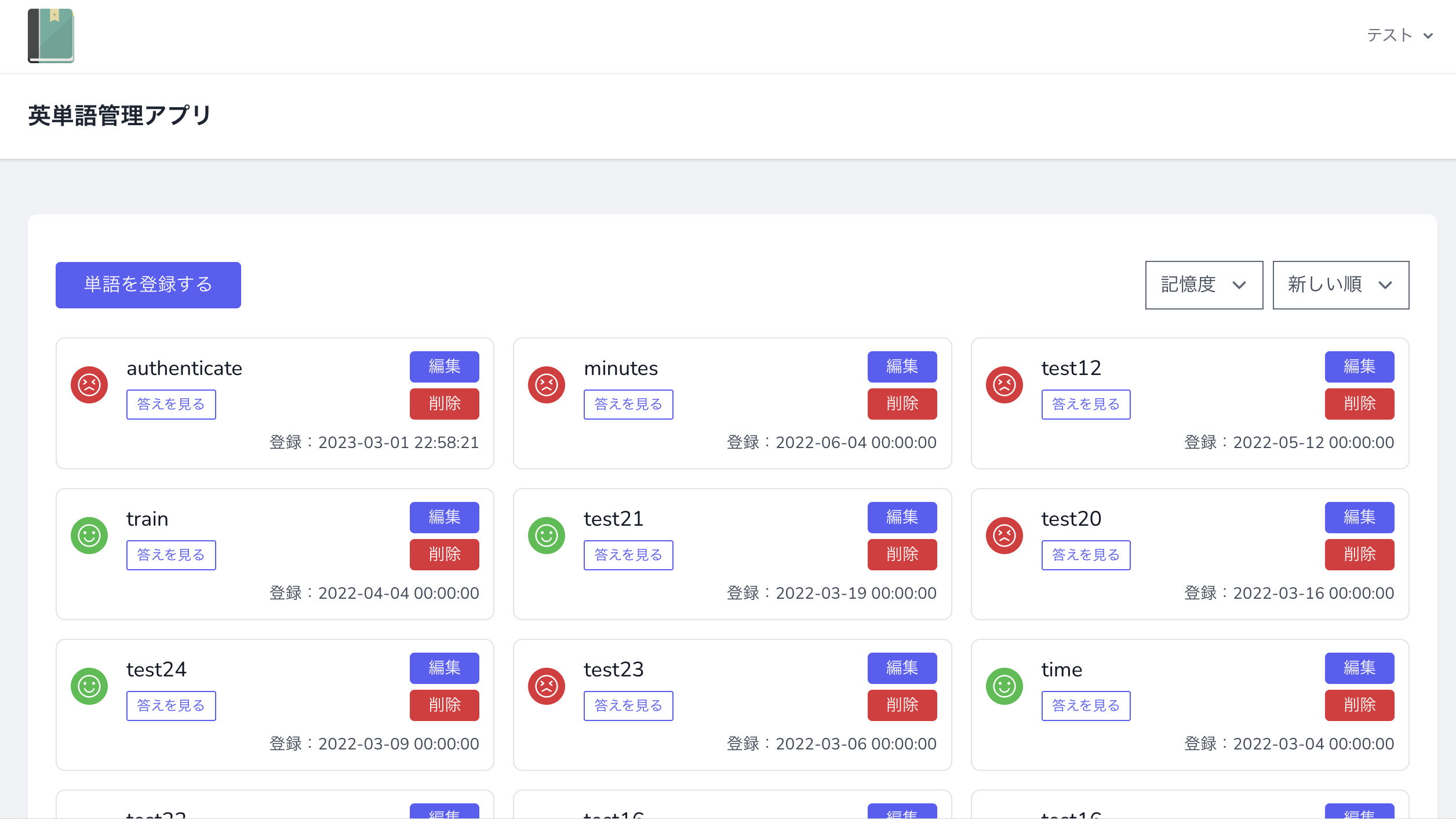Screen dimensions: 1456x819
Task: Show answer for test21
Action: 628,555
